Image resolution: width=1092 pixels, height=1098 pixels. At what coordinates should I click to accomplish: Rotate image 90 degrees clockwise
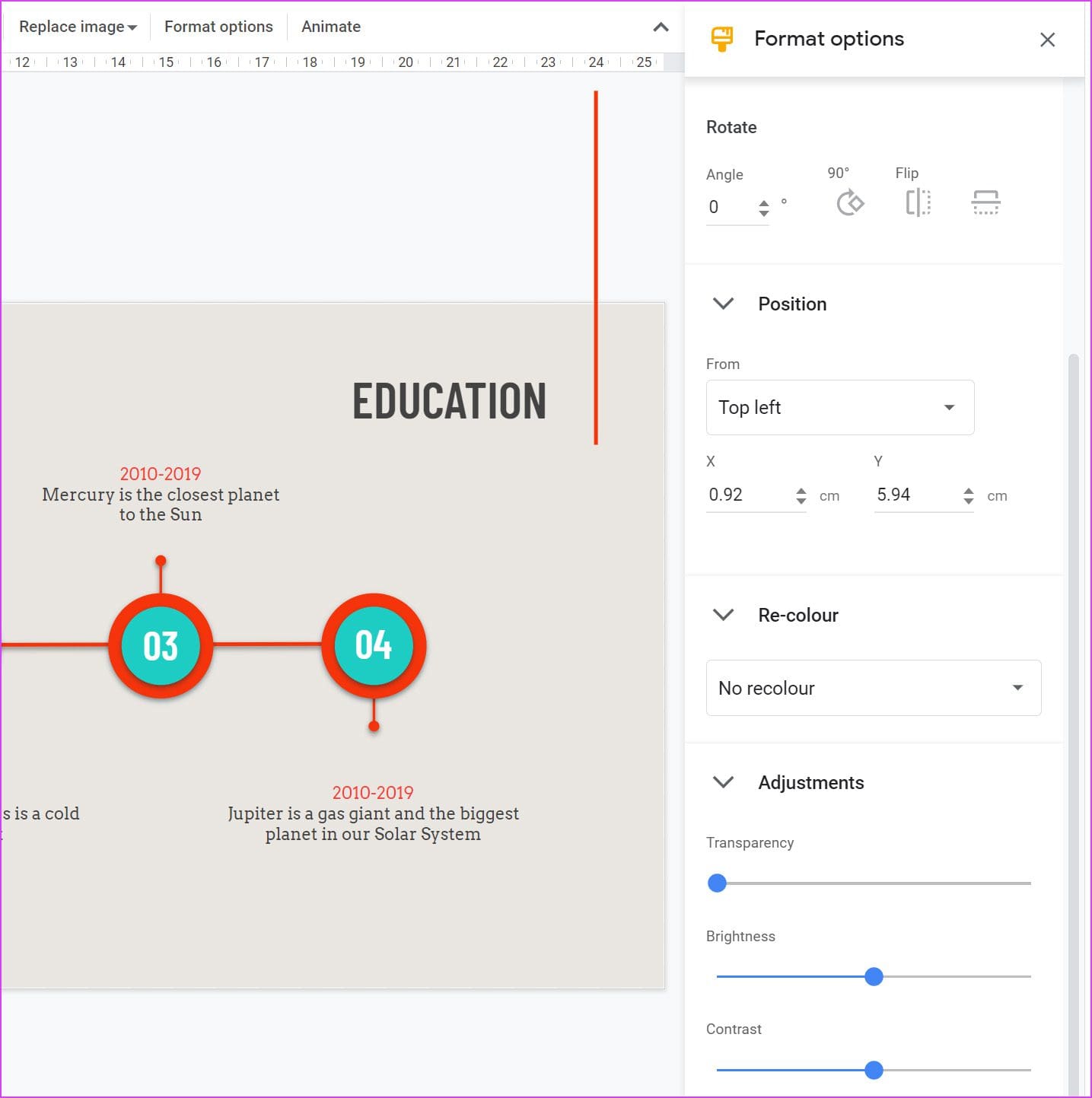click(850, 203)
